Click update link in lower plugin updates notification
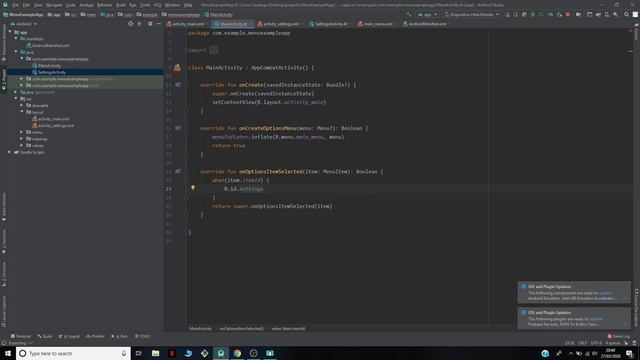This screenshot has width=640, height=360. (596, 319)
